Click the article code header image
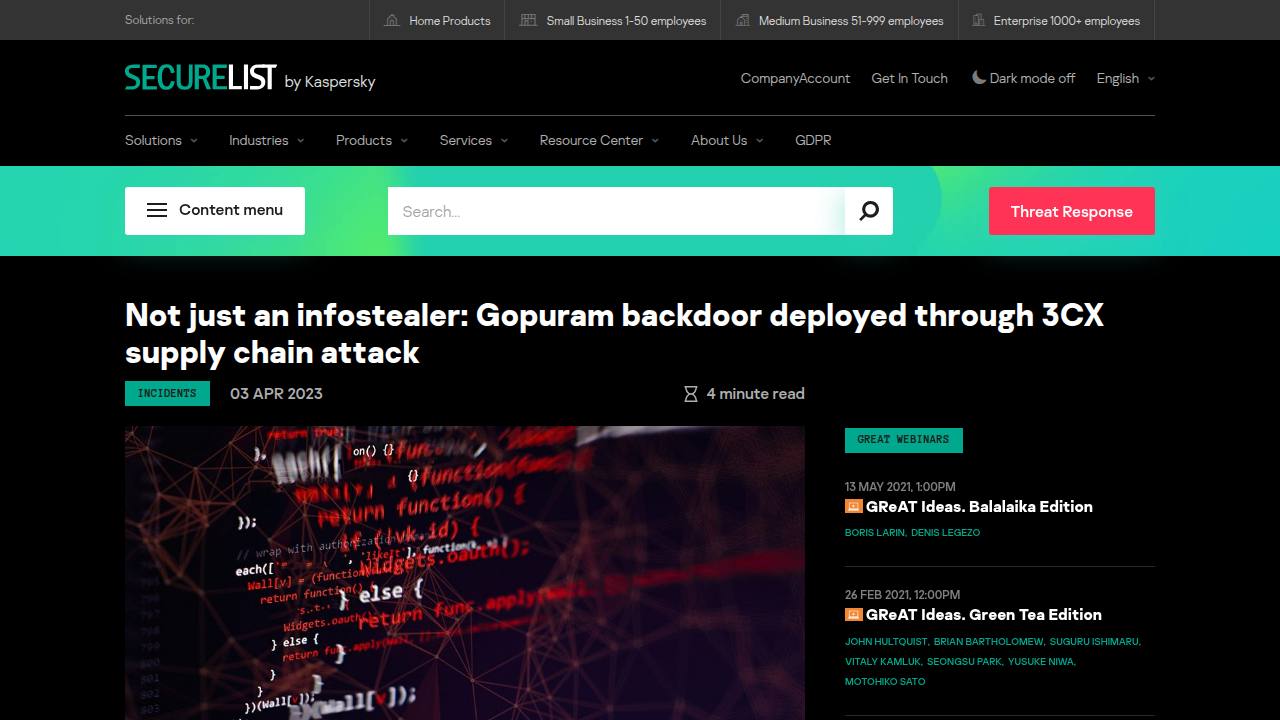 point(465,573)
